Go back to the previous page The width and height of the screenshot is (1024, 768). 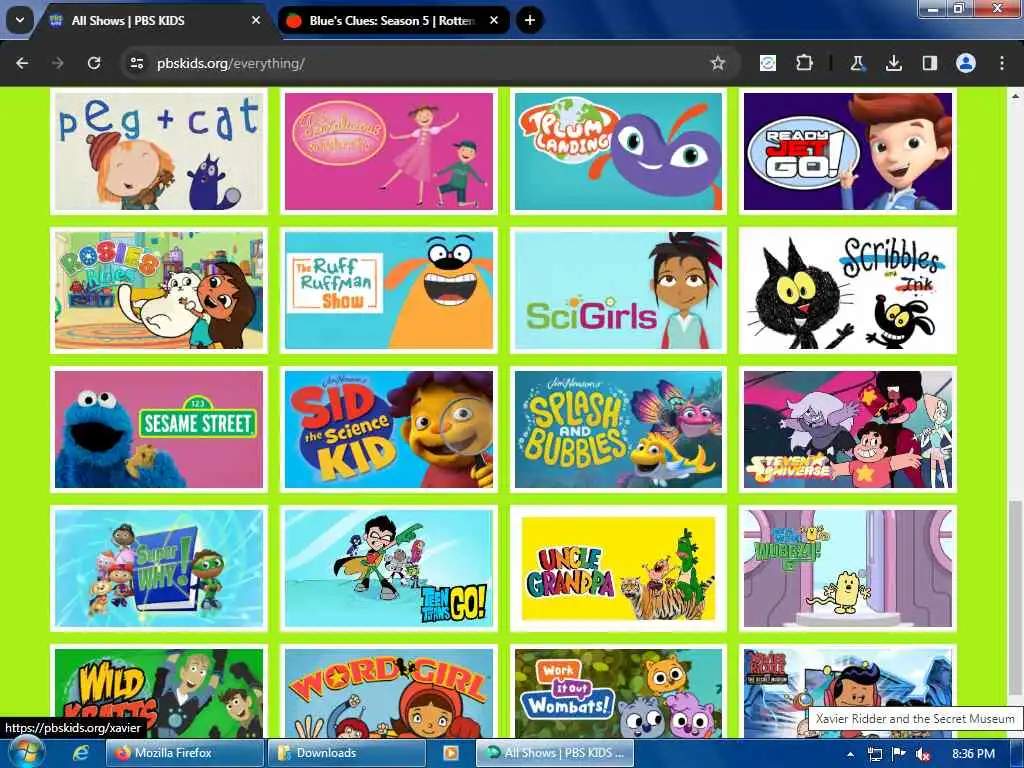pos(22,63)
